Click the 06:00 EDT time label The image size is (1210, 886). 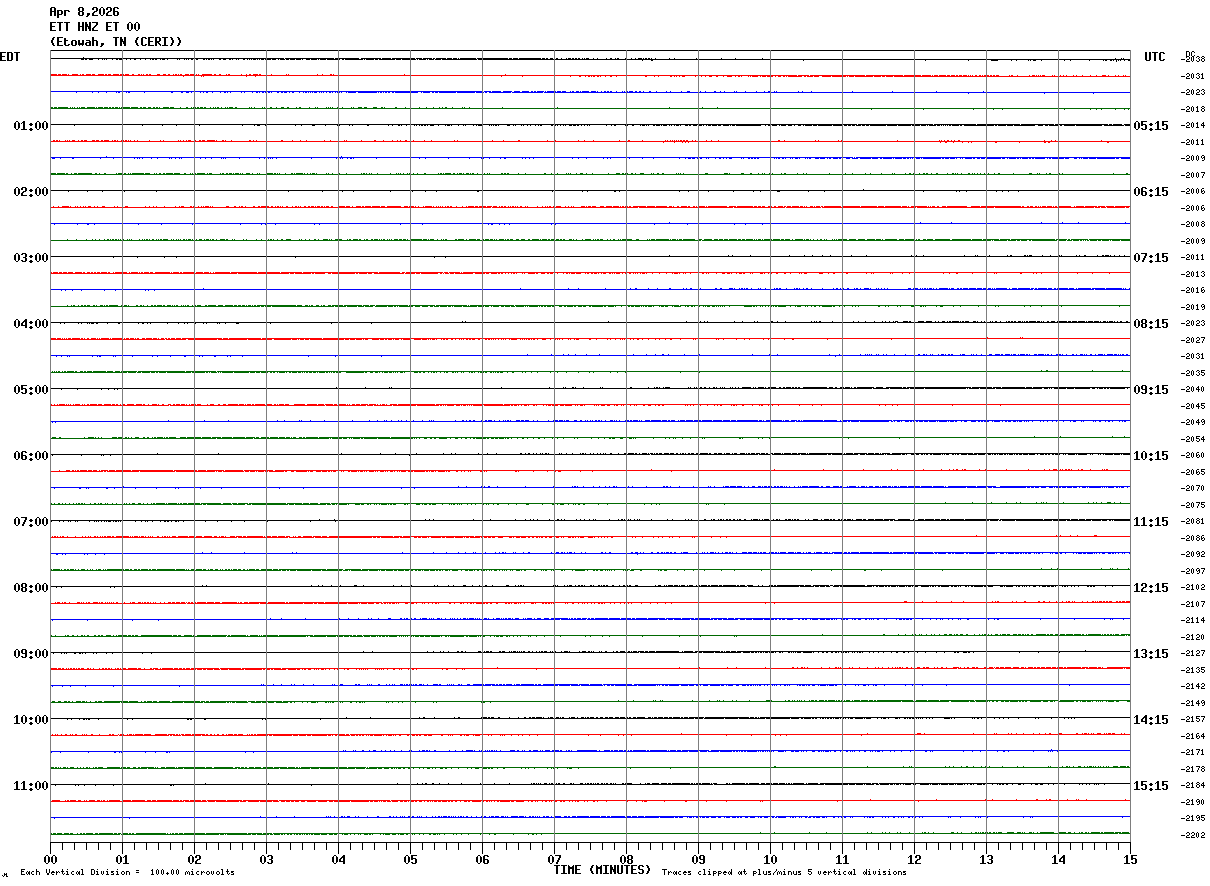(x=31, y=456)
